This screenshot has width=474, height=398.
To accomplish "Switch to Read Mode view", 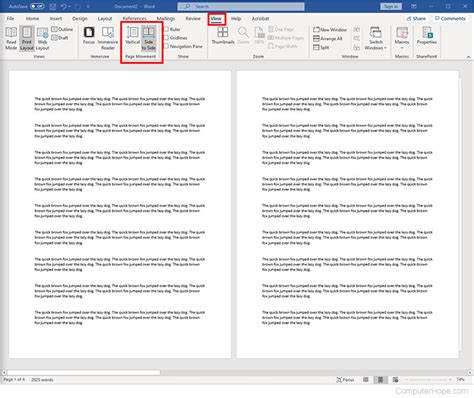I will (x=11, y=38).
